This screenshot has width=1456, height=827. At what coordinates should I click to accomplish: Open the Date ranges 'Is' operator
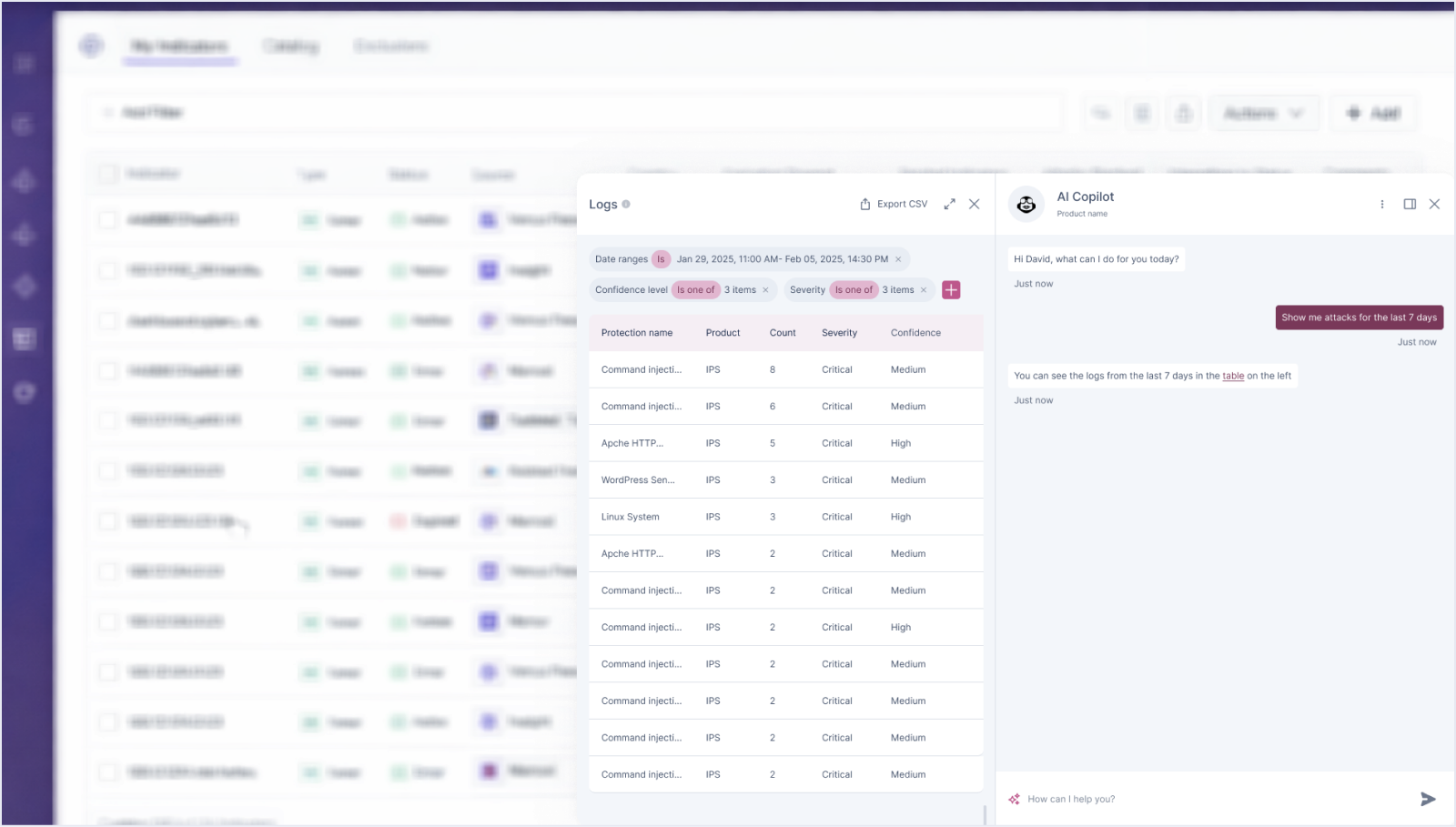(x=661, y=259)
